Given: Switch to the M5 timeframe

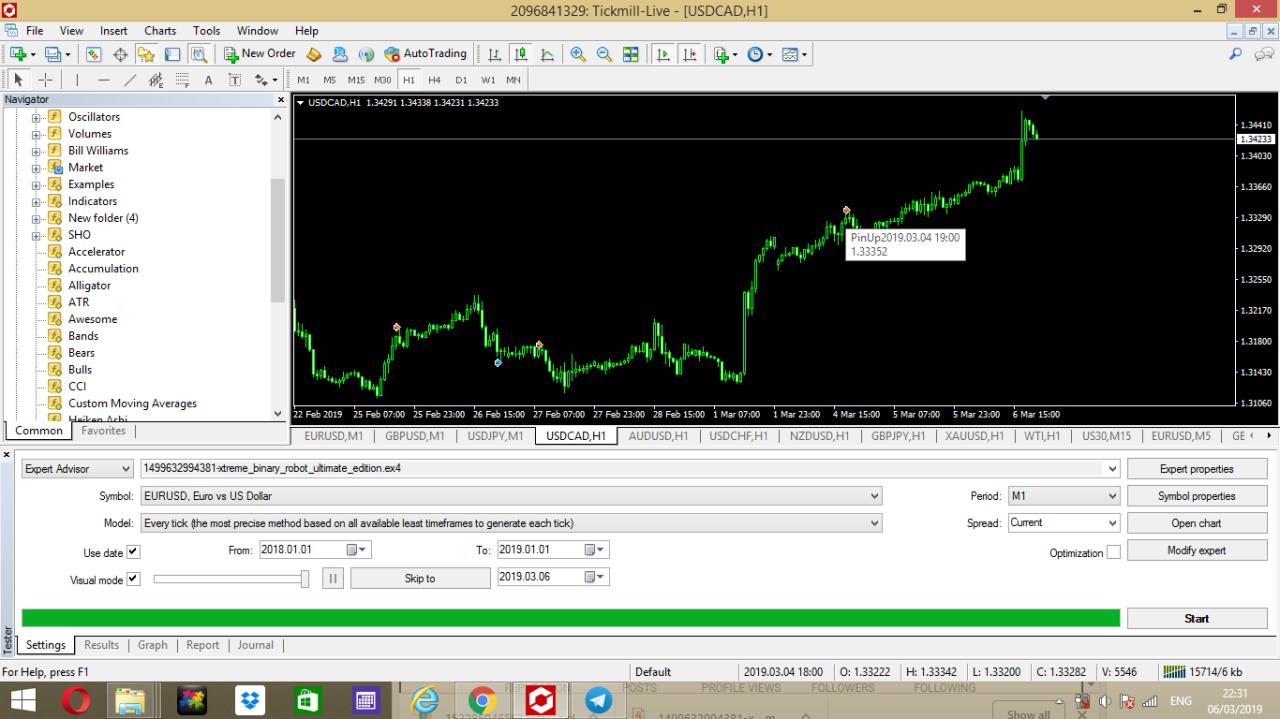Looking at the screenshot, I should [x=329, y=80].
